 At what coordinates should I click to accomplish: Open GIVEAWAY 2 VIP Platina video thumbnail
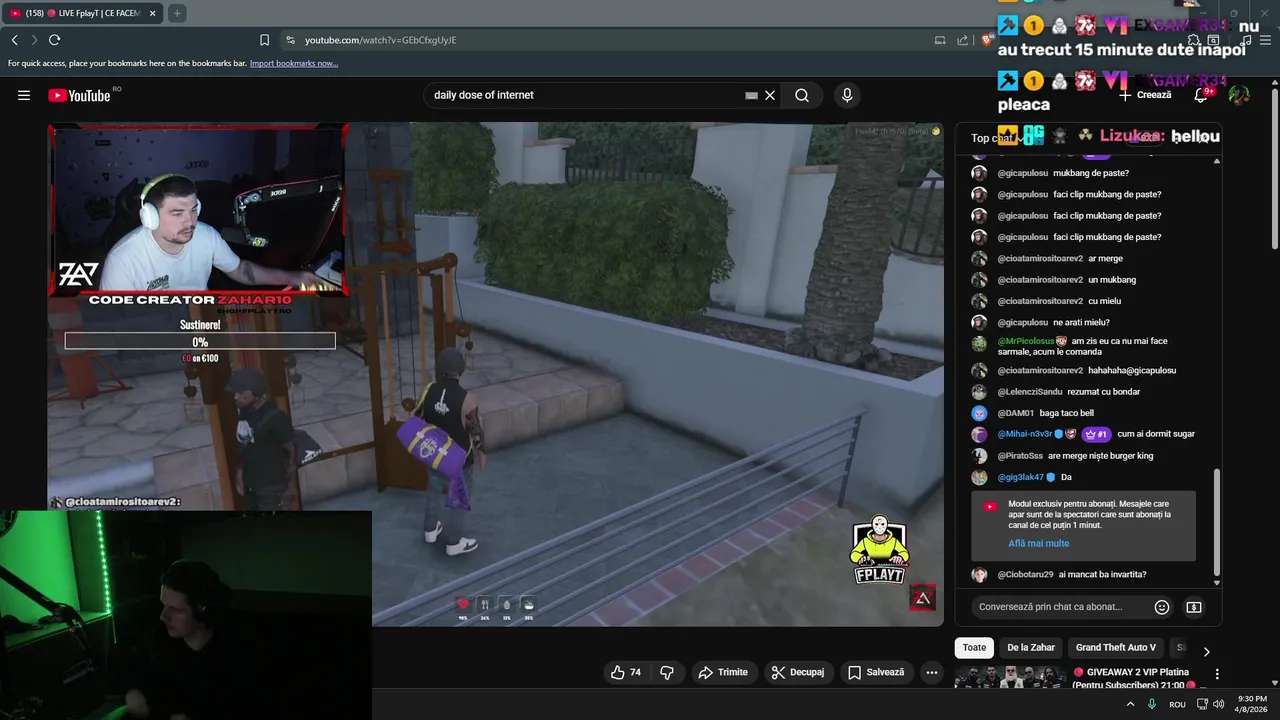pyautogui.click(x=1010, y=678)
